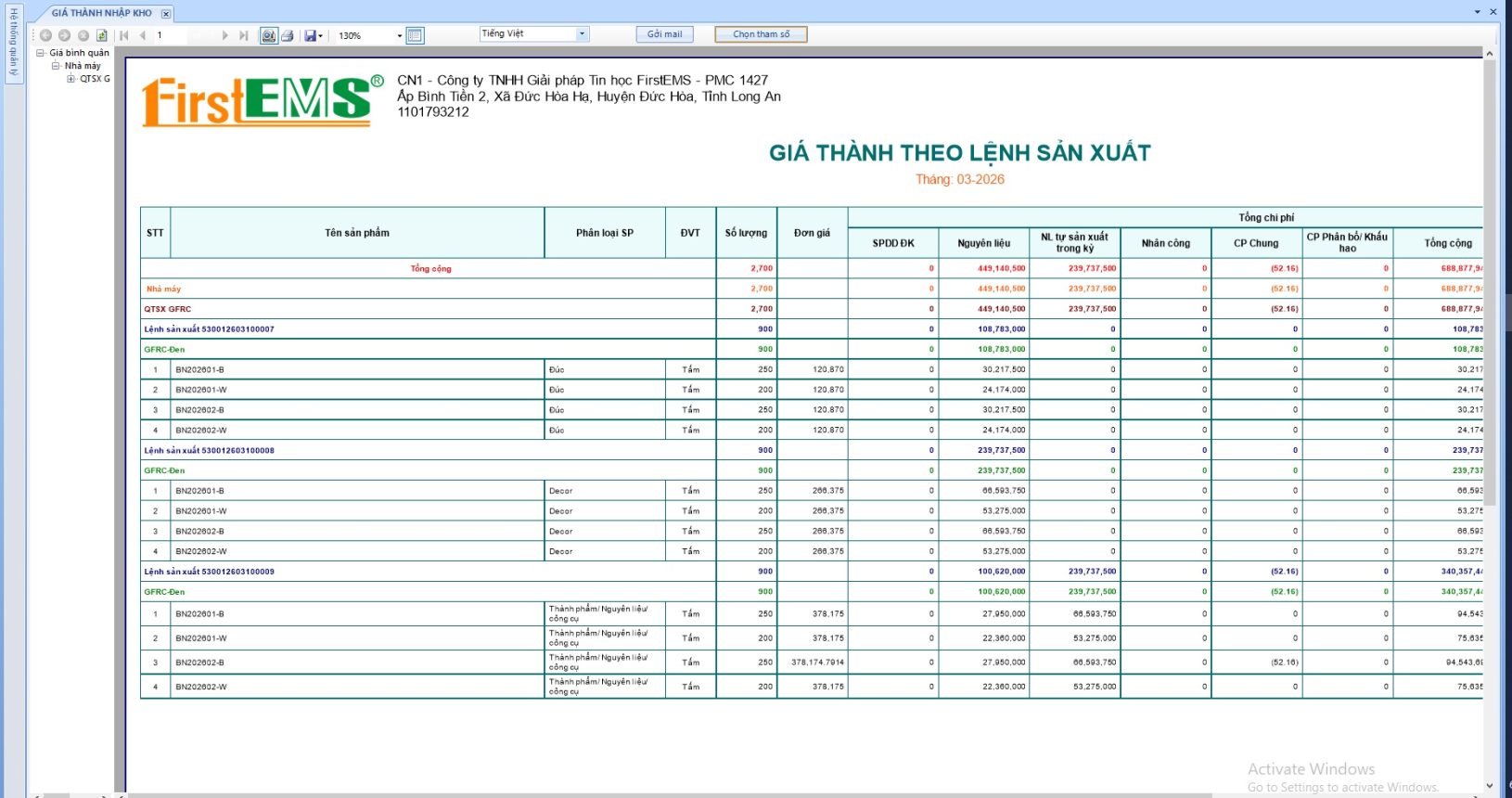Open the Hệ thống quản lý side panel
This screenshot has height=798, width=1512.
point(13,44)
